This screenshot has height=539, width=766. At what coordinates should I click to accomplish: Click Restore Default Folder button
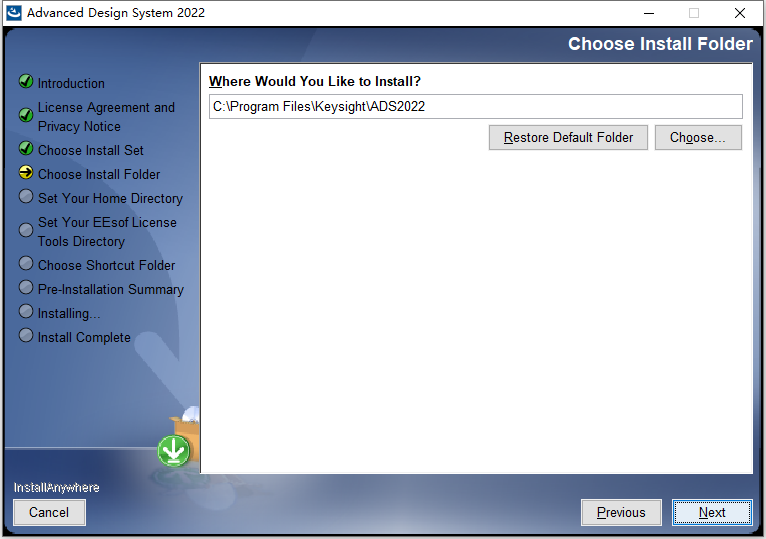click(568, 137)
